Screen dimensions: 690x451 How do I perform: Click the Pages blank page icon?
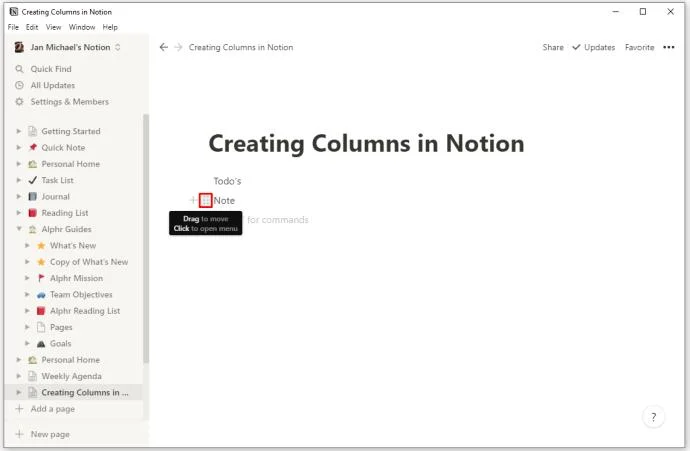coord(41,327)
